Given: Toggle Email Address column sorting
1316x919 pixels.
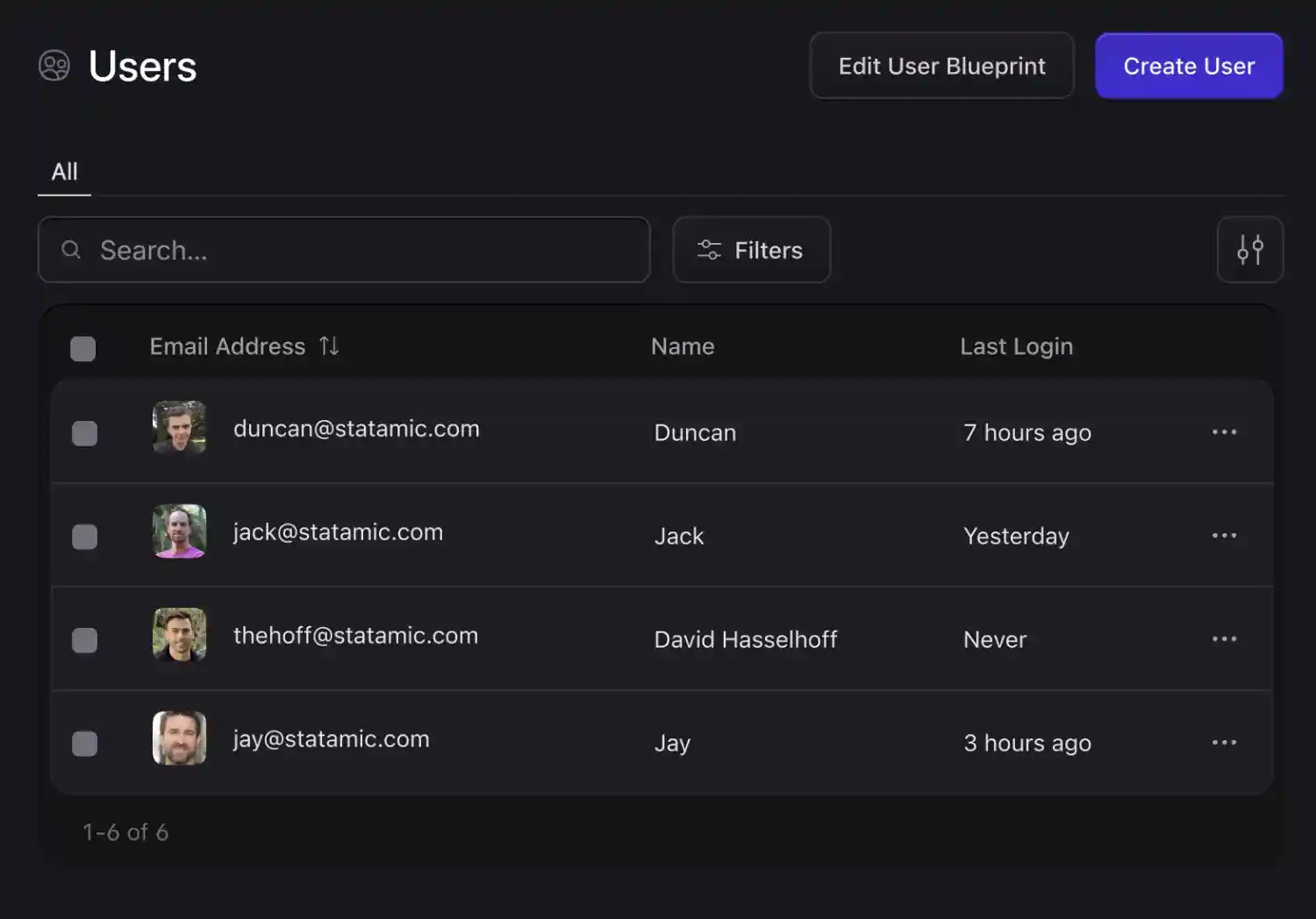Looking at the screenshot, I should [x=329, y=346].
